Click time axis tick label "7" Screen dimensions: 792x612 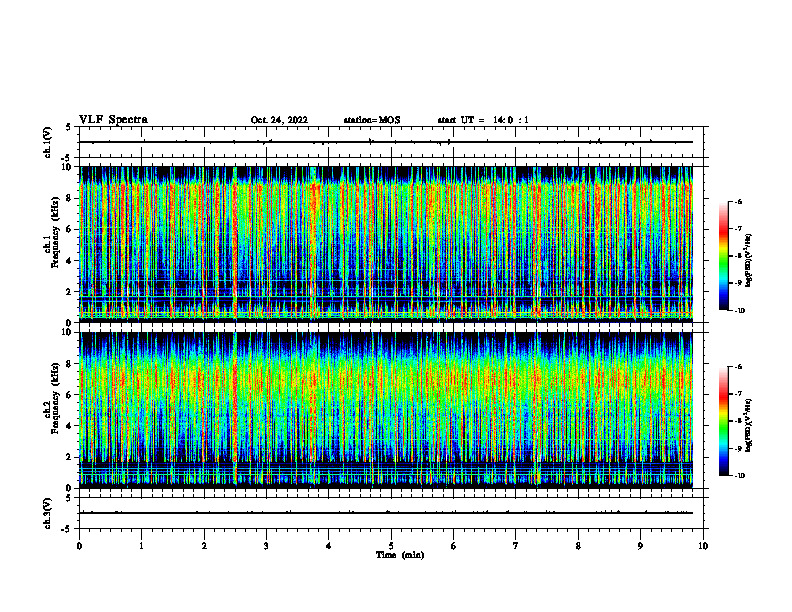click(x=515, y=546)
